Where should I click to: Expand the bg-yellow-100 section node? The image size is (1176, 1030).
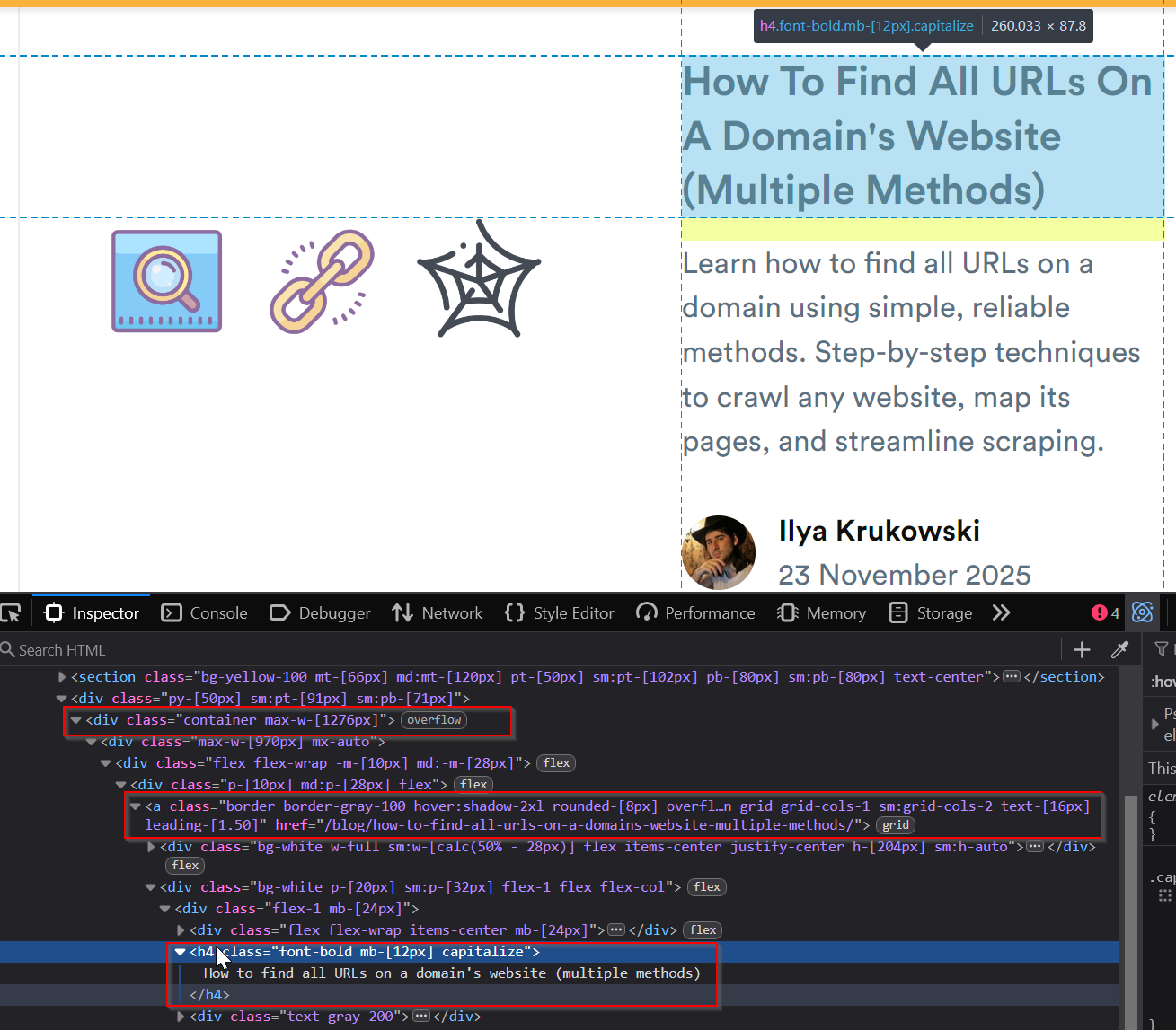coord(61,676)
